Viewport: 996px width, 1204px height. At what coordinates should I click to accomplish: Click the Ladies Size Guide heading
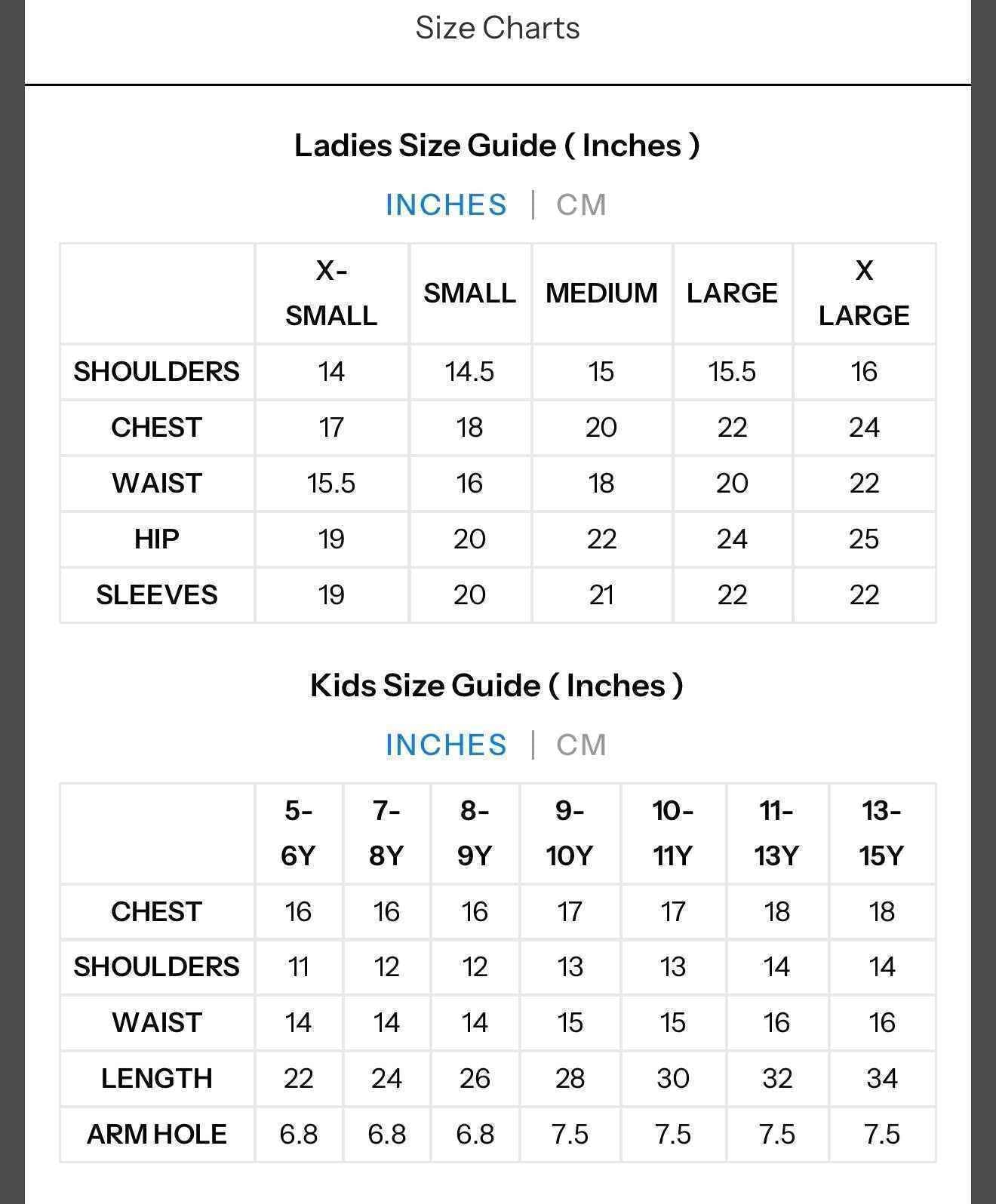point(497,146)
